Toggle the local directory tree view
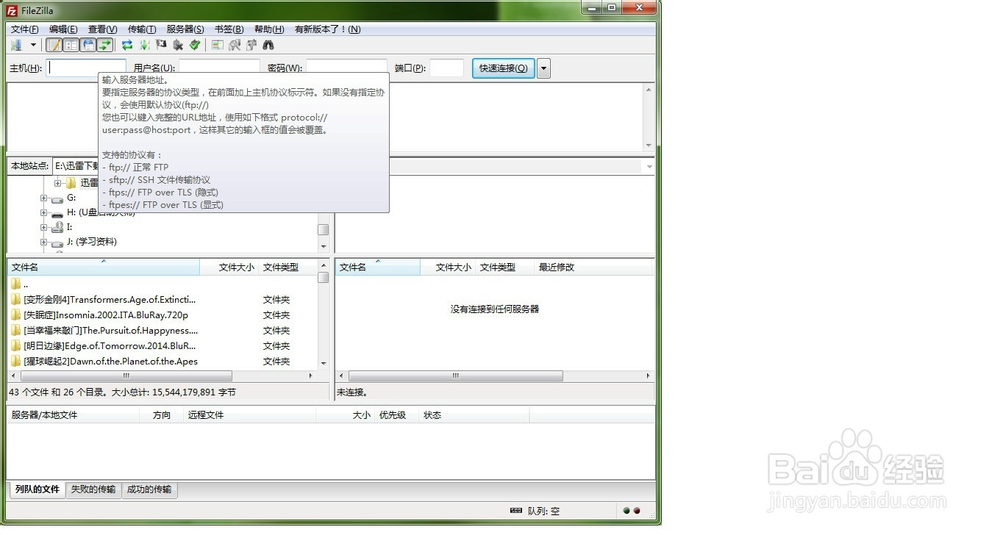 point(71,45)
